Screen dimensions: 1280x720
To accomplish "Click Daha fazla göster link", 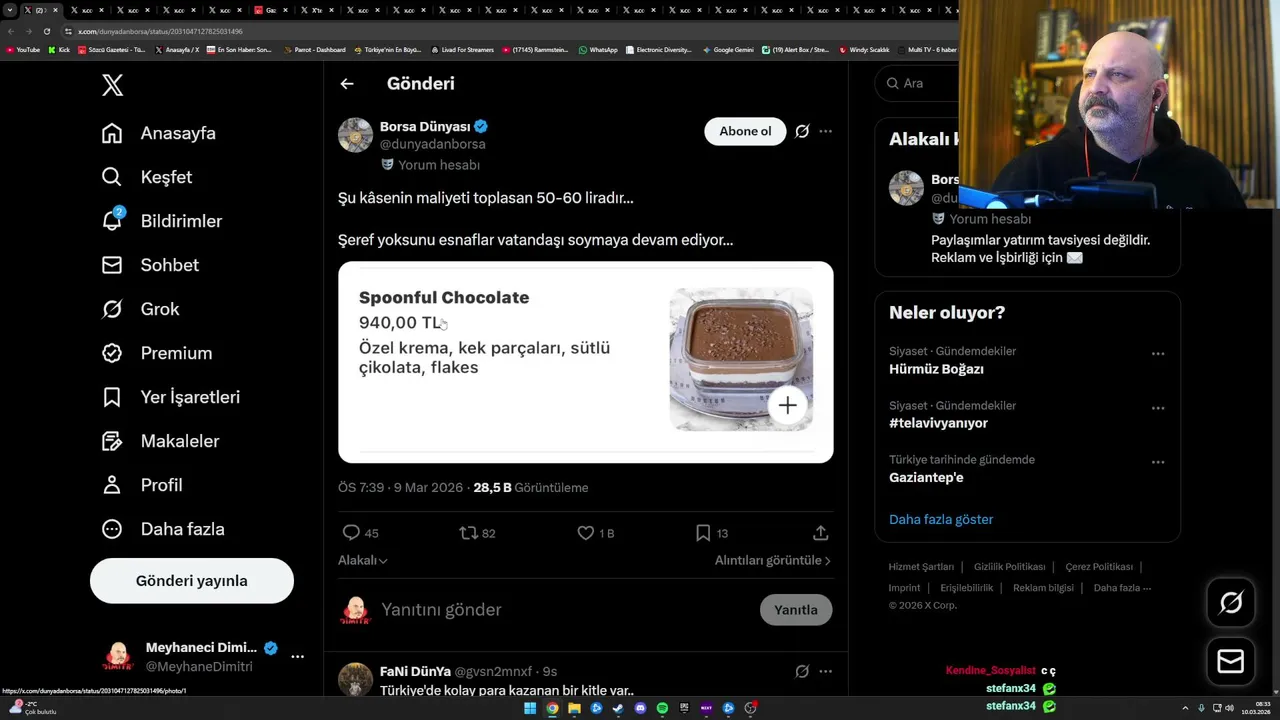I will pos(941,520).
